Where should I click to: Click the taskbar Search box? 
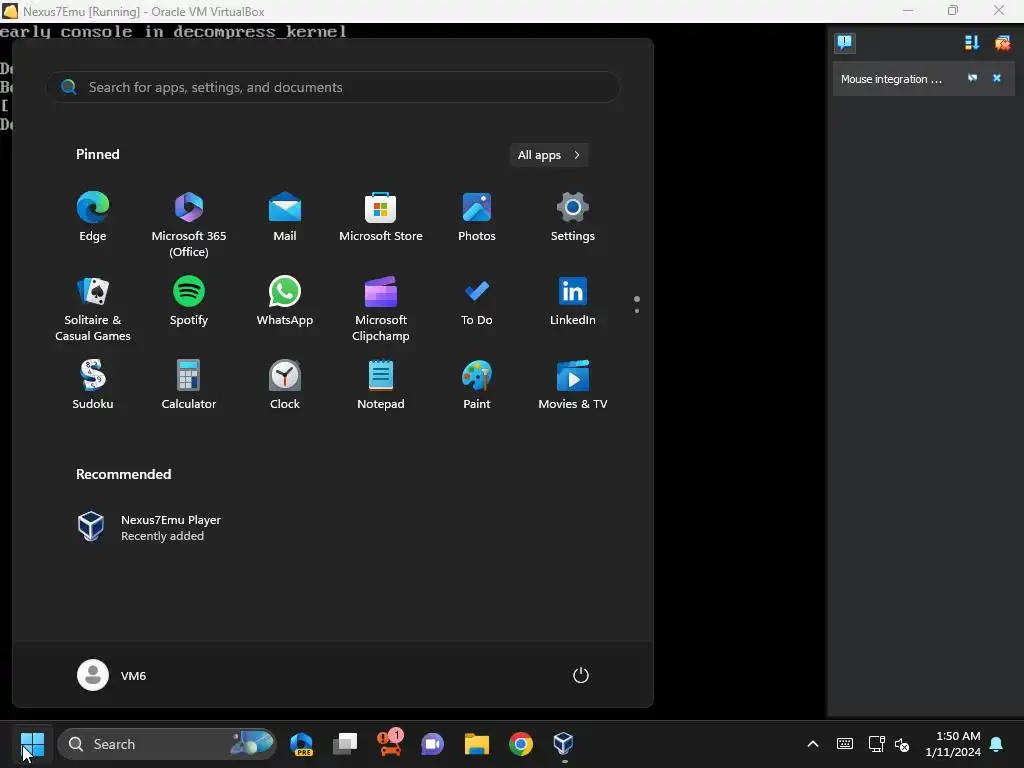[x=167, y=744]
